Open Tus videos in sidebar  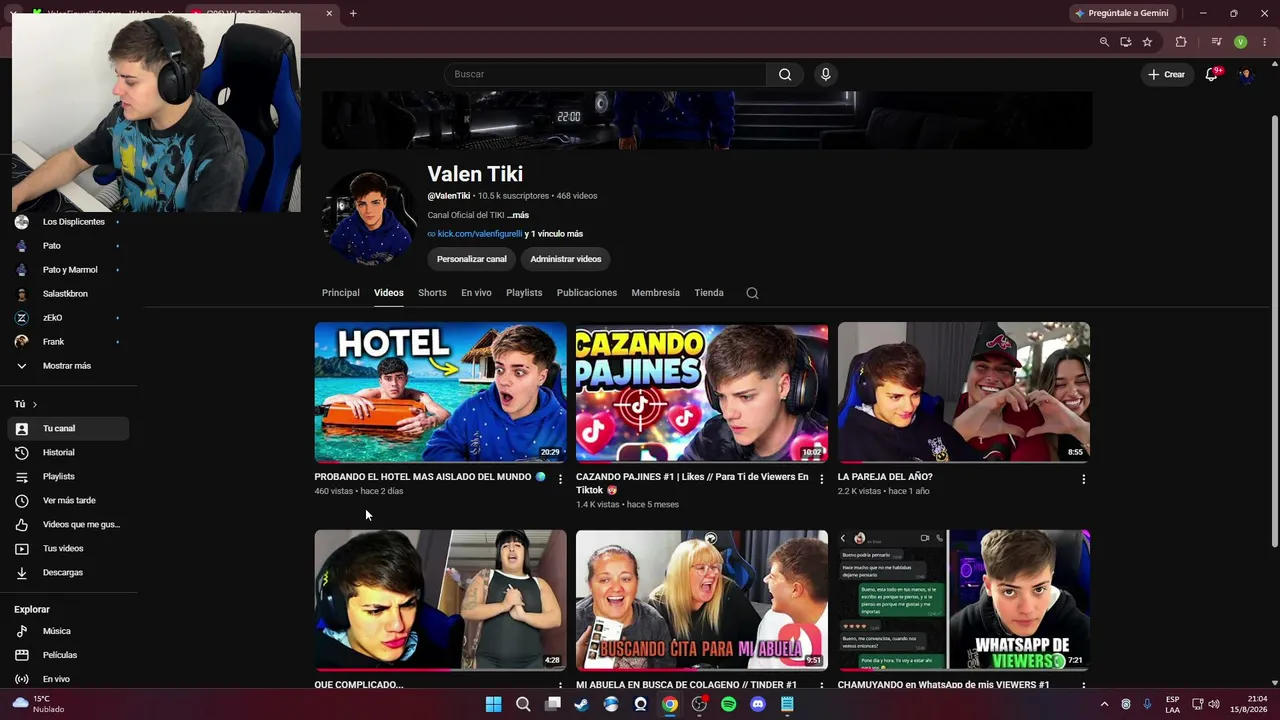coord(68,549)
